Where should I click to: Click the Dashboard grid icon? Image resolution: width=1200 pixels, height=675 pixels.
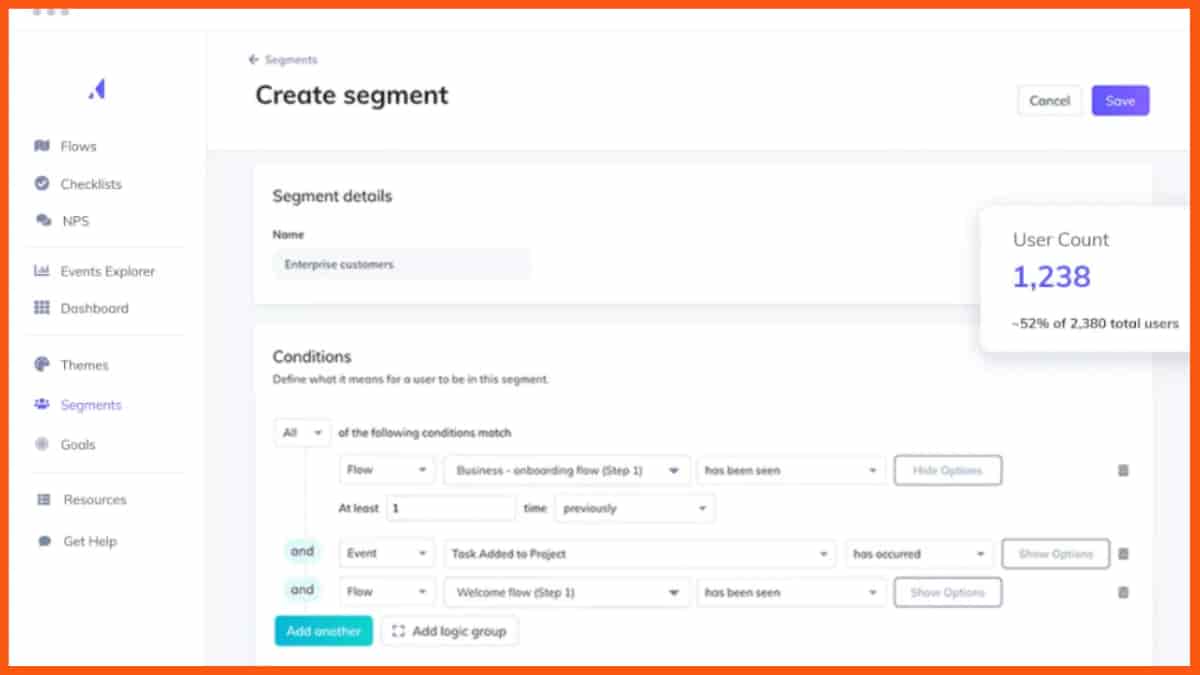(42, 308)
